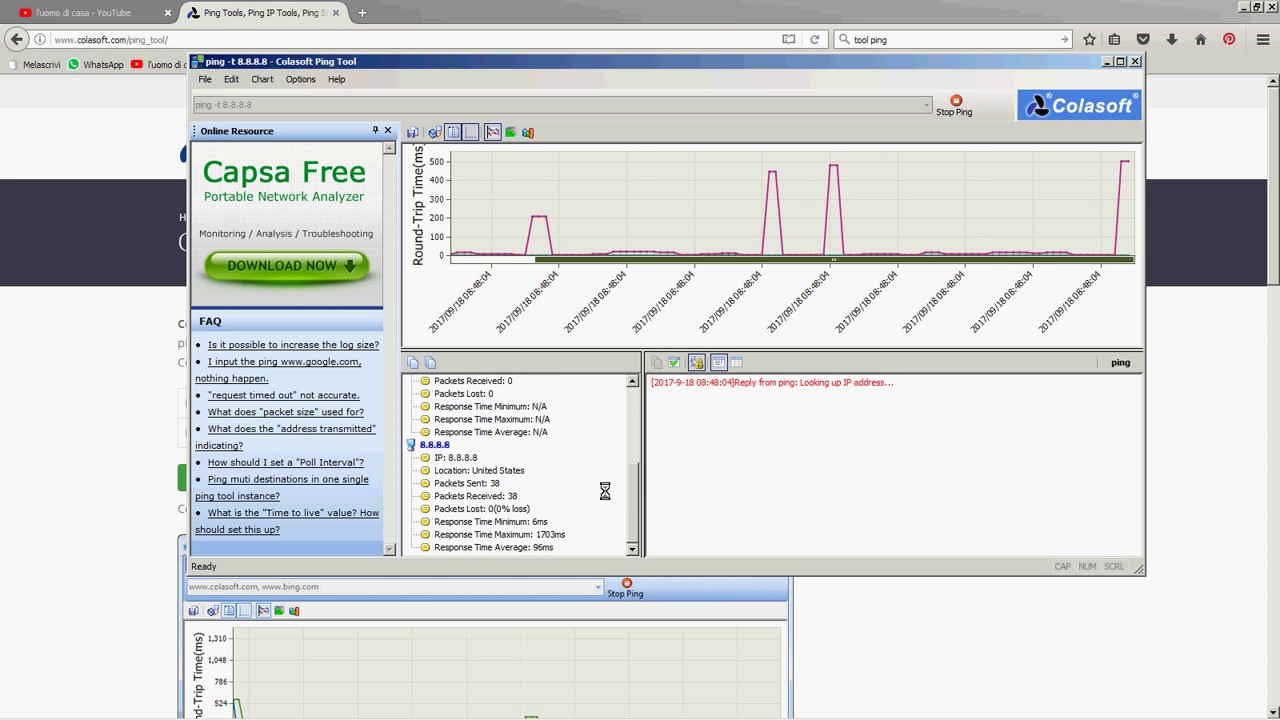Image resolution: width=1280 pixels, height=720 pixels.
Task: Pin the Online Resource panel
Action: (375, 131)
